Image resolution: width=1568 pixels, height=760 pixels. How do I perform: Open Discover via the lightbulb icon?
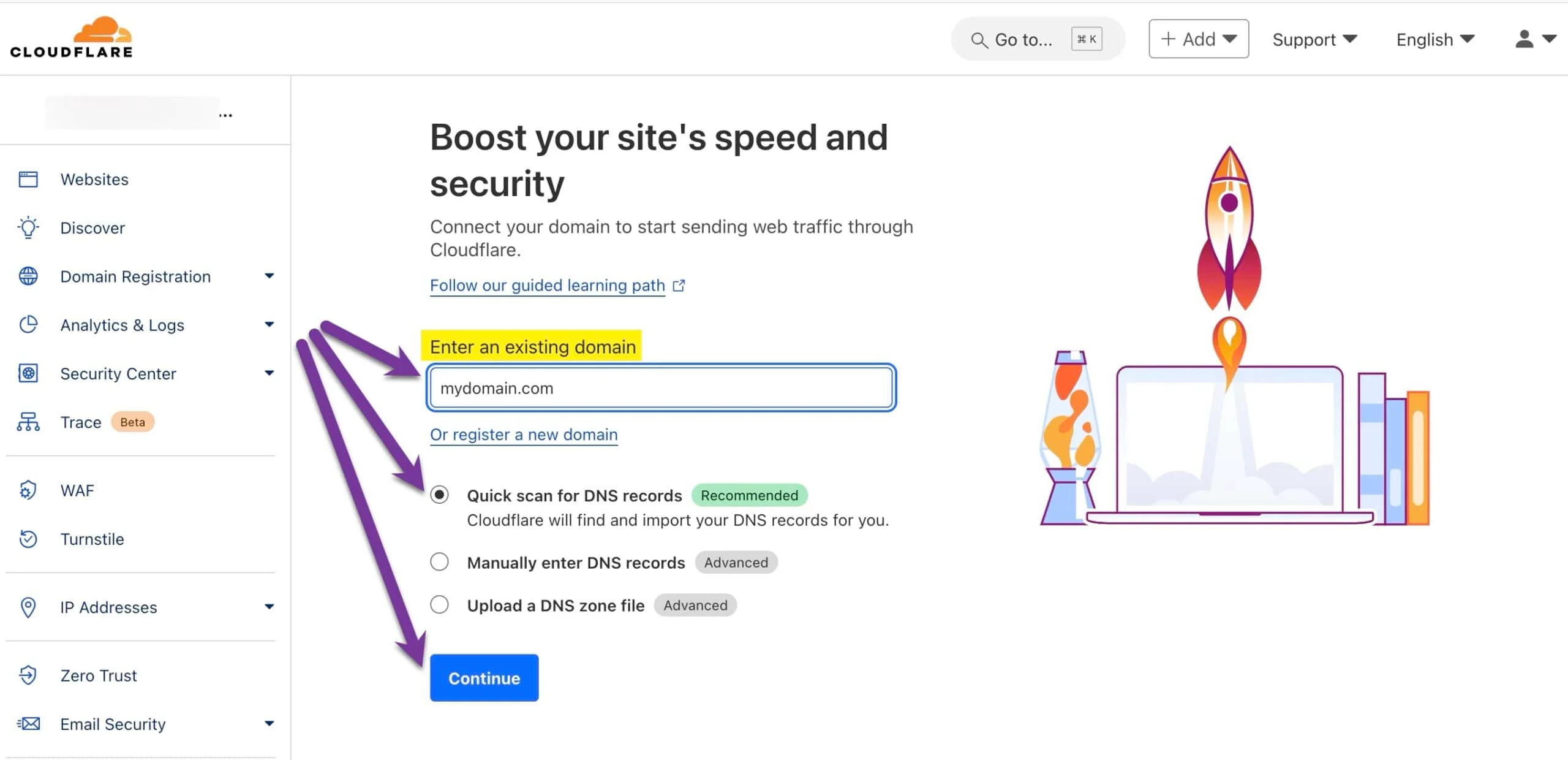click(28, 227)
